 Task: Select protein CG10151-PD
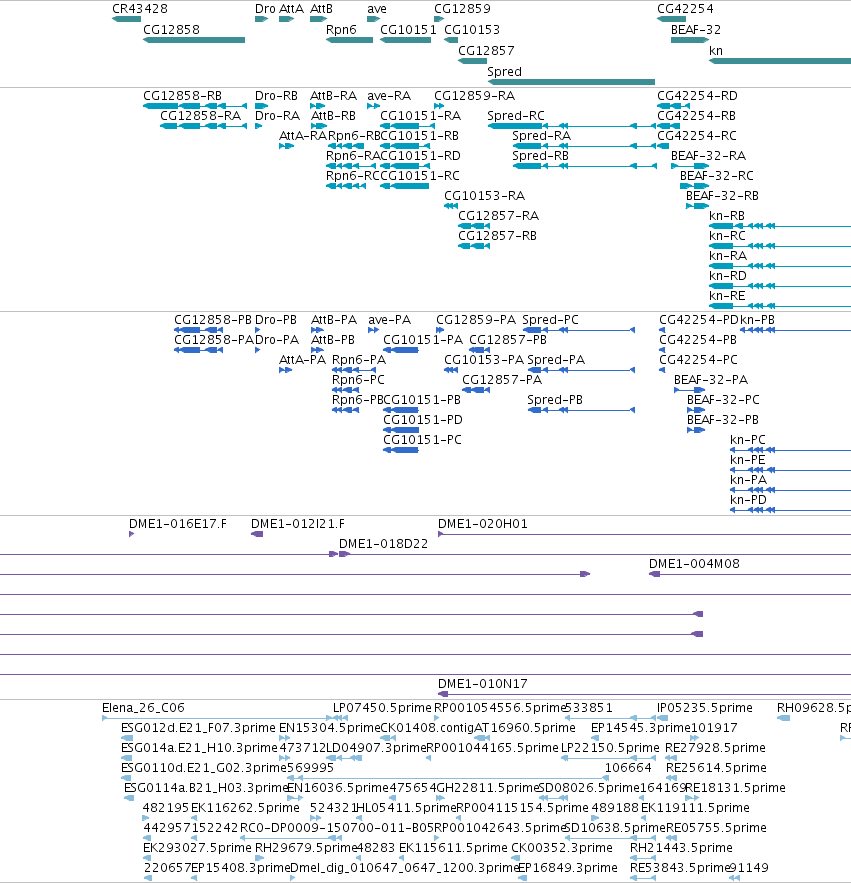[x=423, y=420]
